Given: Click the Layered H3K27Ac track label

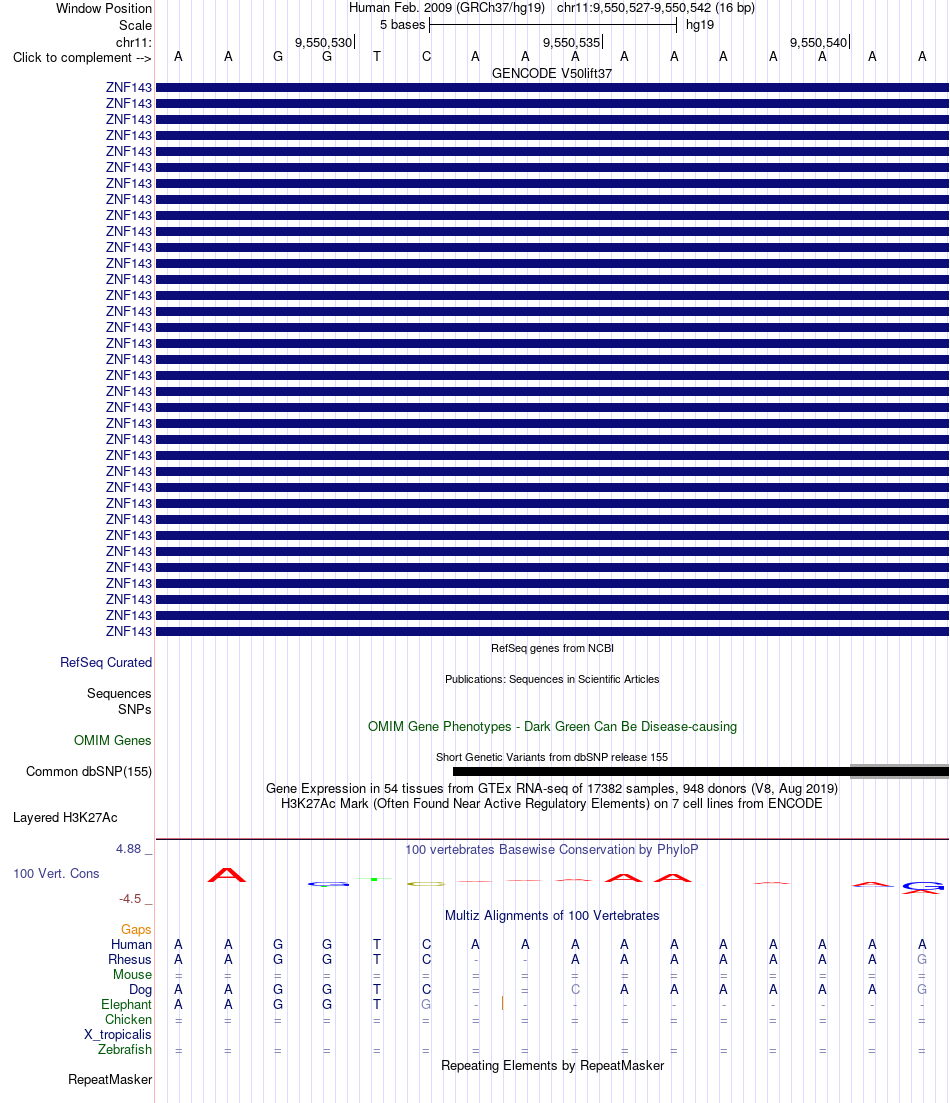Looking at the screenshot, I should [x=65, y=817].
